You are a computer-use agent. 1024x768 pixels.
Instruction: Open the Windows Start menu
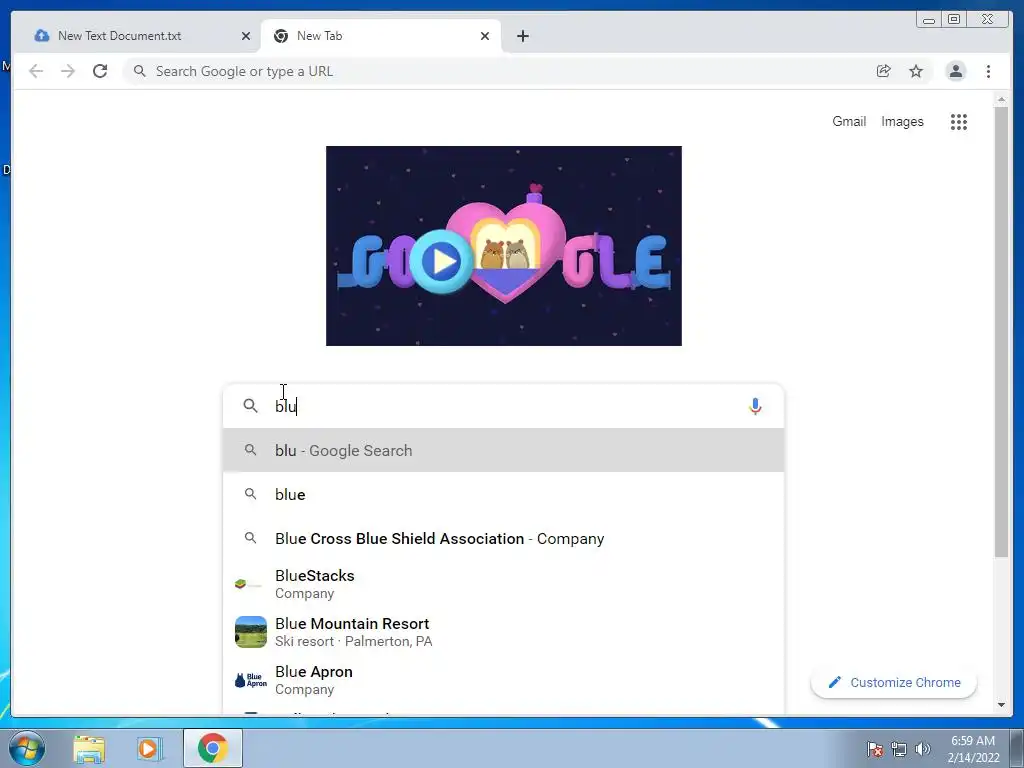(27, 748)
